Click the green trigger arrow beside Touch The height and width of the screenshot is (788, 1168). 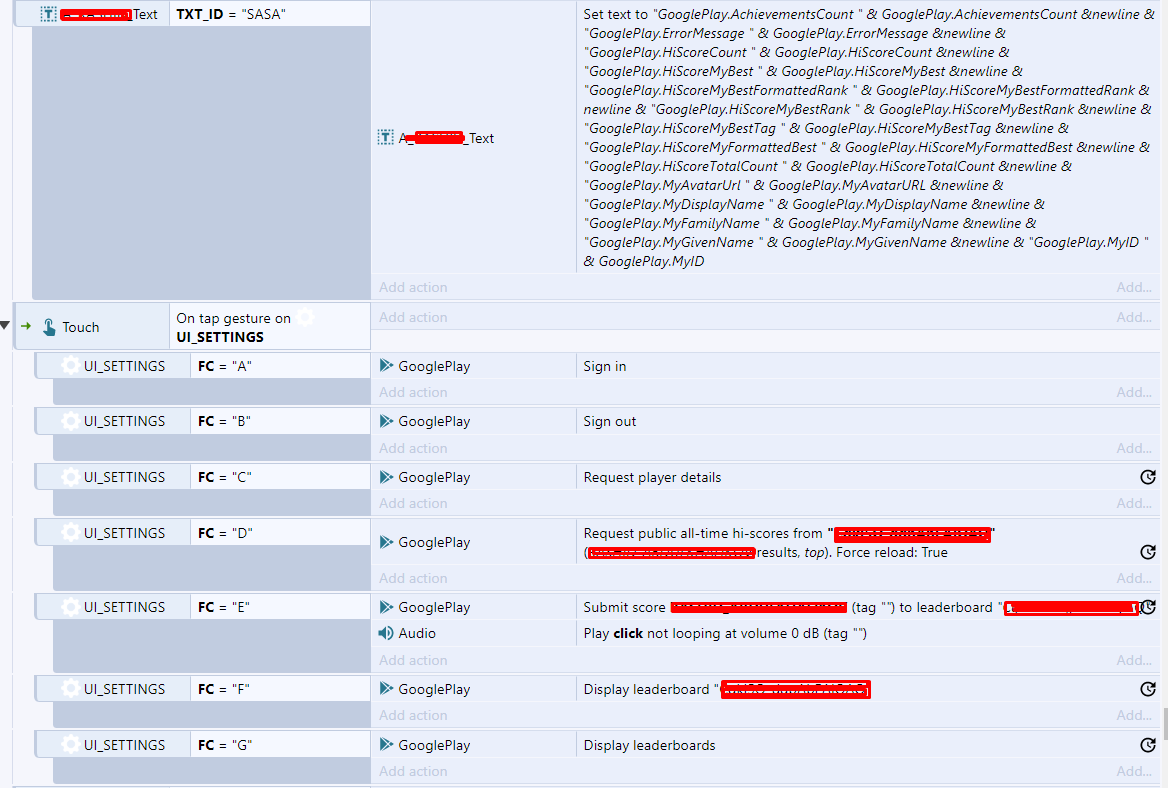pyautogui.click(x=26, y=326)
